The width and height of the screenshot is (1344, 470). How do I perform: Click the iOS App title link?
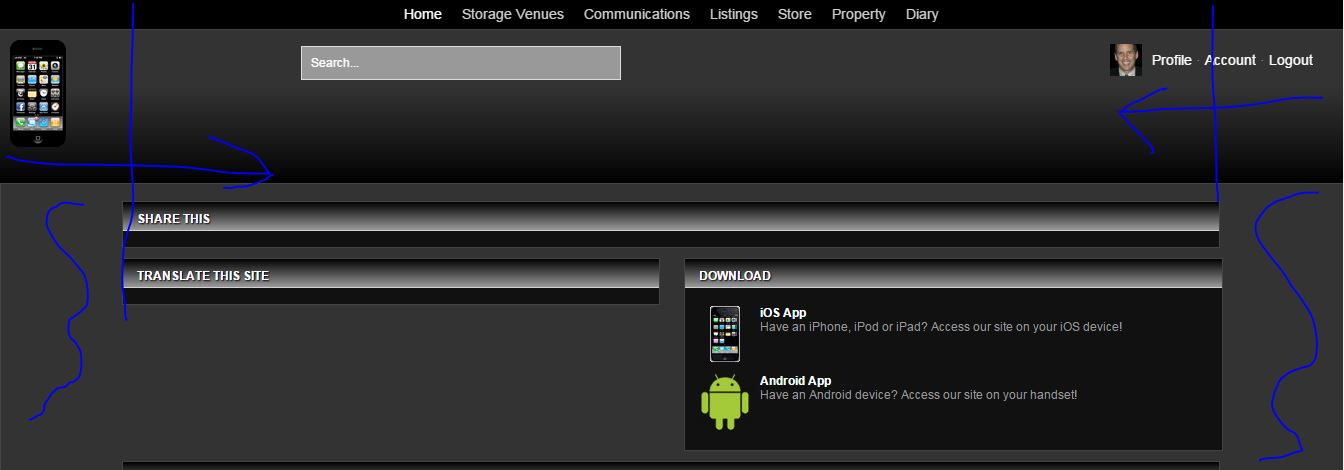783,313
